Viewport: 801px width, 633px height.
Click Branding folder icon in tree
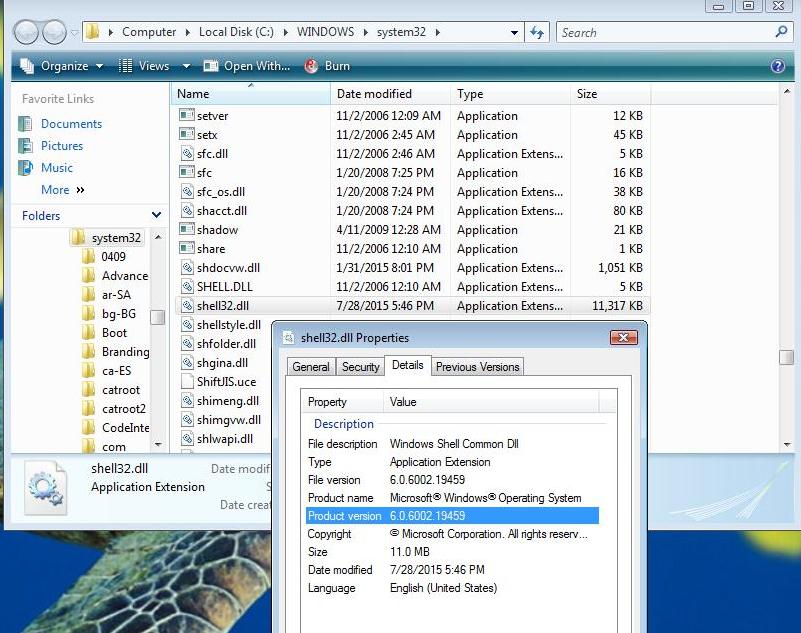[89, 351]
